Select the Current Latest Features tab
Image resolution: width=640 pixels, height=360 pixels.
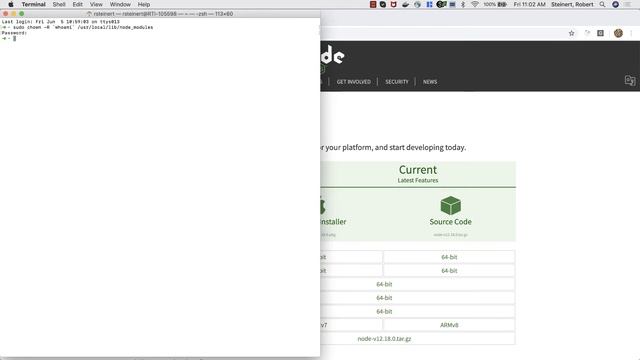pyautogui.click(x=418, y=174)
